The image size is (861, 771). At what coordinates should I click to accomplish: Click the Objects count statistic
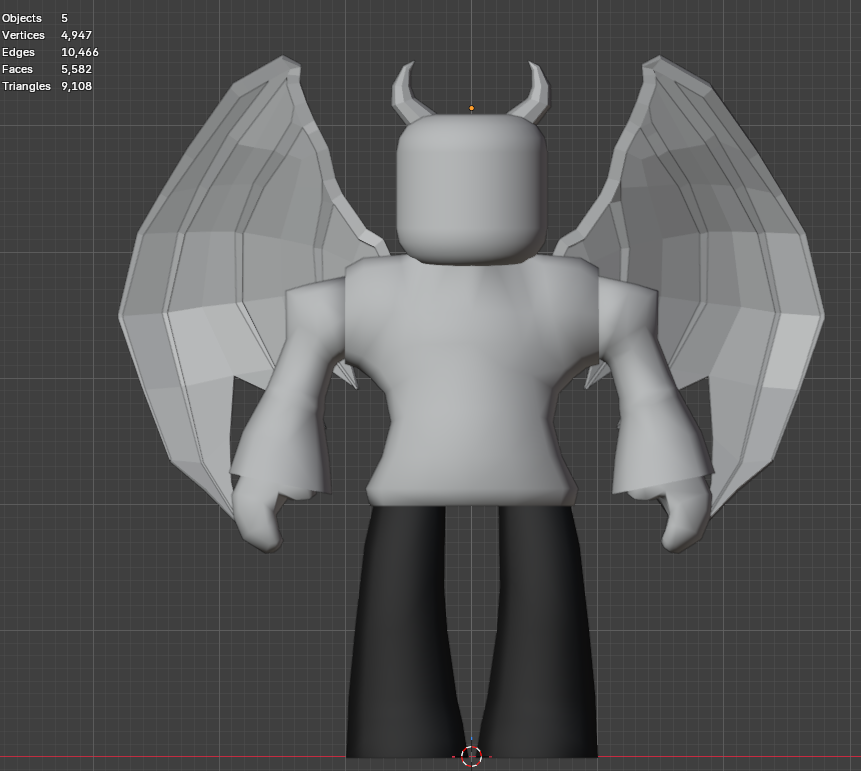coord(35,18)
